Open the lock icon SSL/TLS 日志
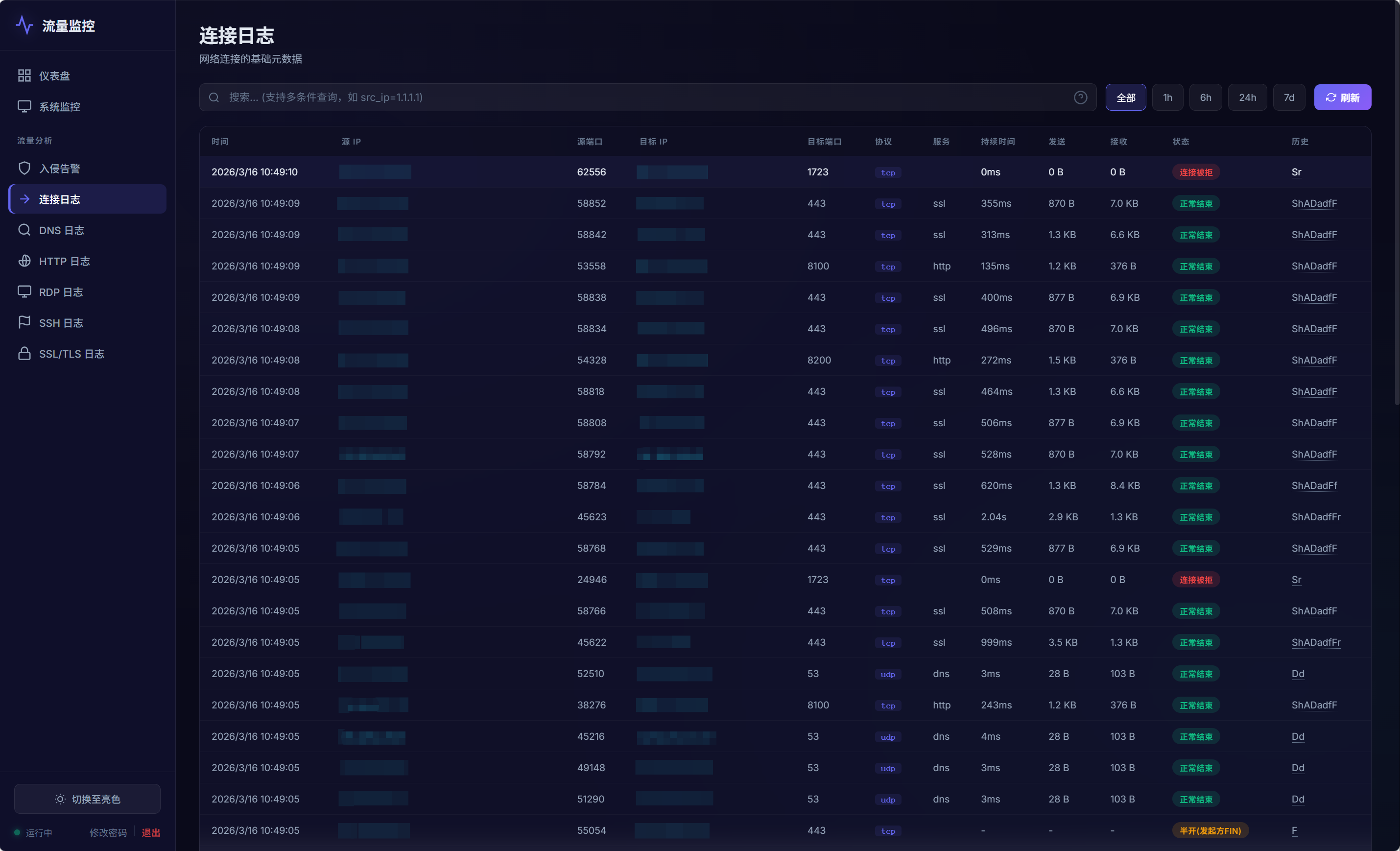This screenshot has height=851, width=1400. pyautogui.click(x=24, y=354)
